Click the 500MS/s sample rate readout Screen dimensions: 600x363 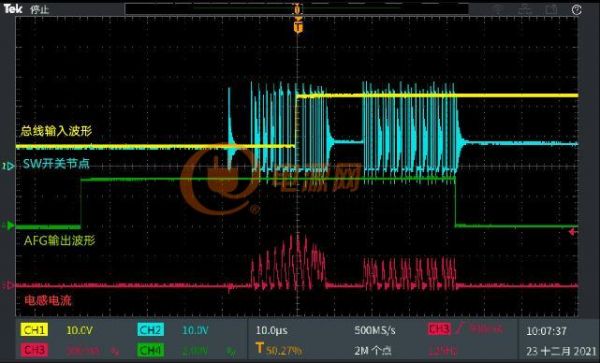click(375, 330)
